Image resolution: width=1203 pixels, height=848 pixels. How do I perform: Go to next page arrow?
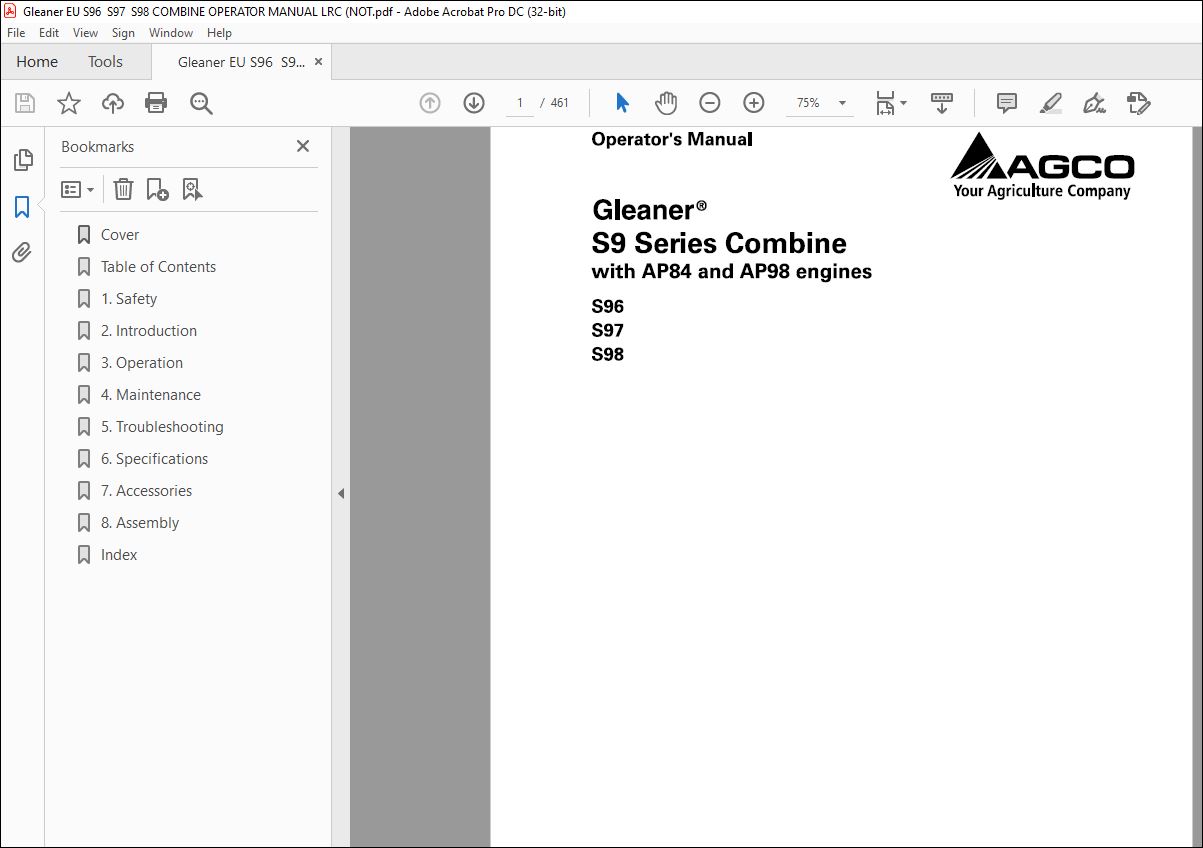coord(474,103)
